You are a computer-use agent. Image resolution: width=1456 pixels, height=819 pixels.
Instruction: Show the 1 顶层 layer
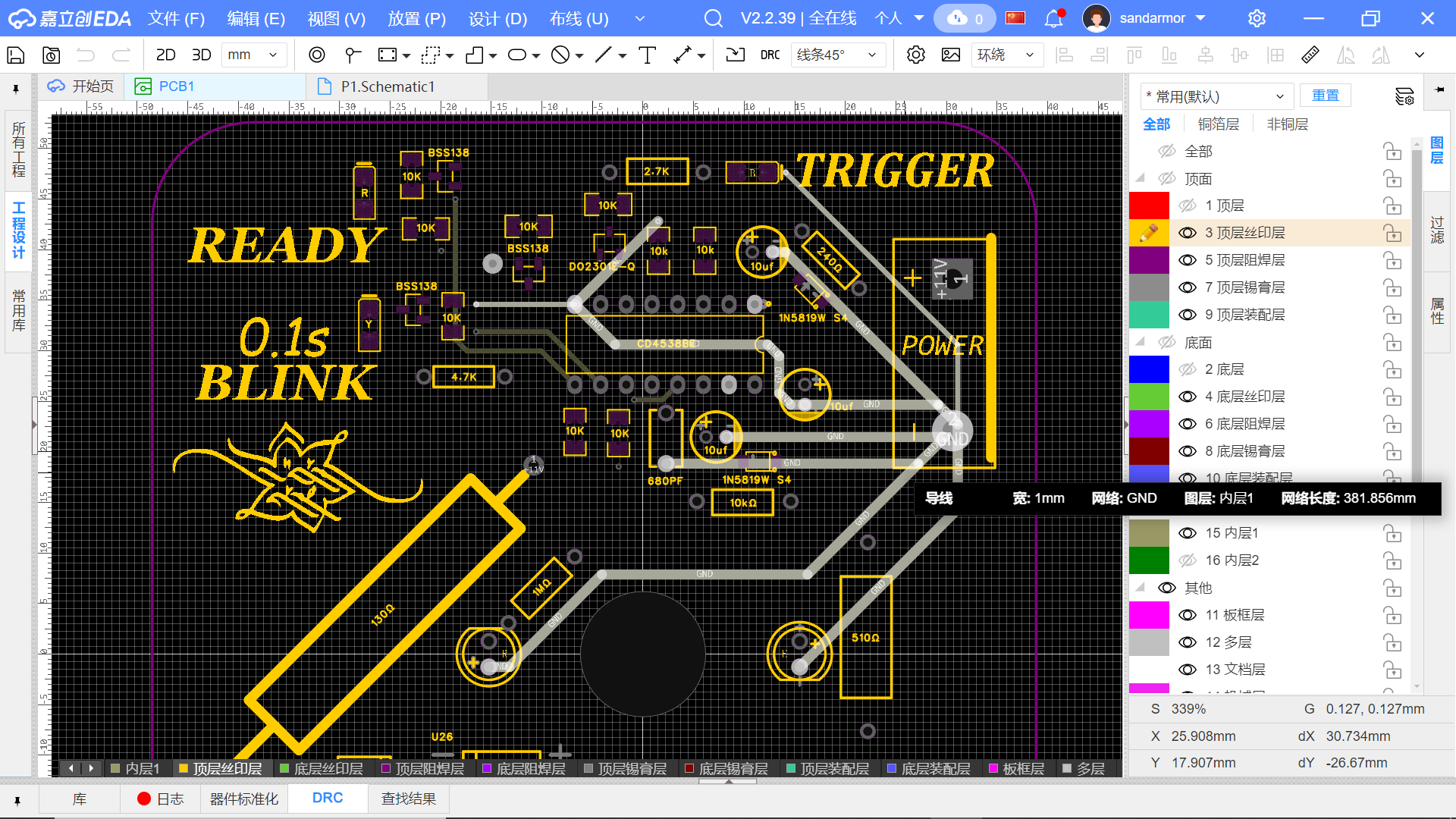[x=1188, y=206]
